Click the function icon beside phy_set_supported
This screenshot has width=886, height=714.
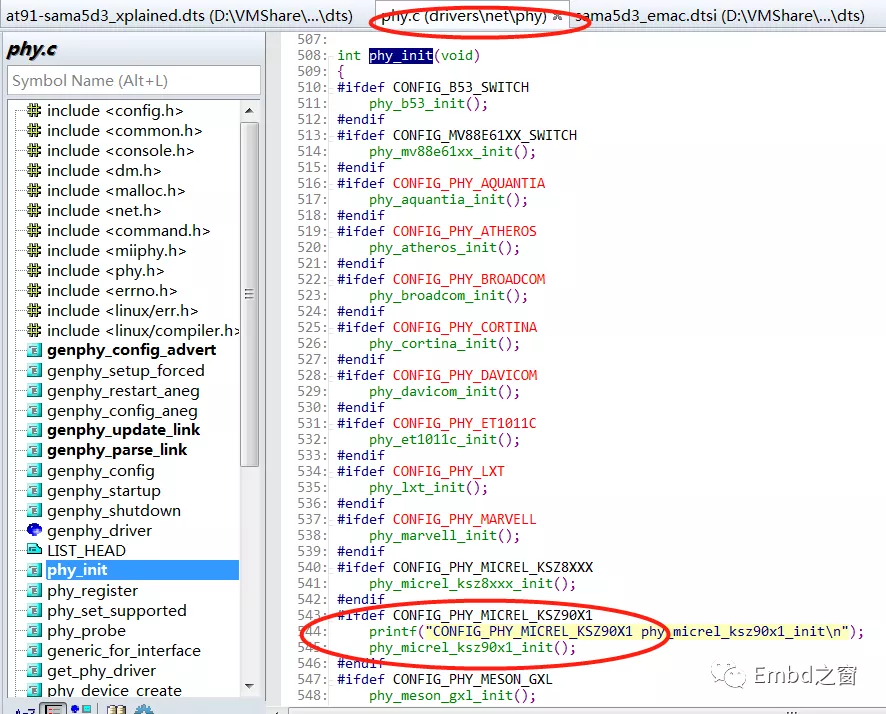click(34, 611)
